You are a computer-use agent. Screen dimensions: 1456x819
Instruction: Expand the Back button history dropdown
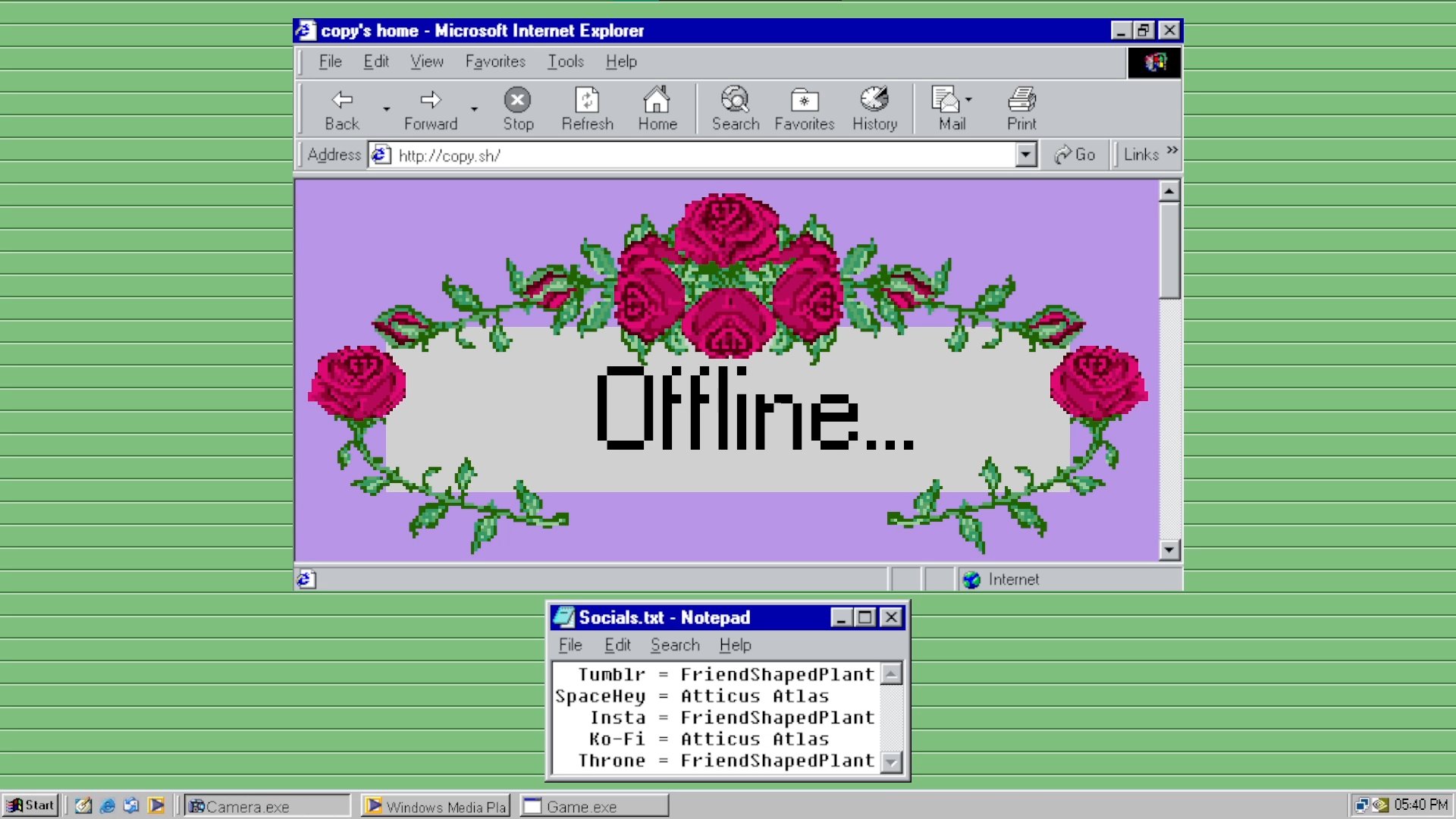(386, 109)
